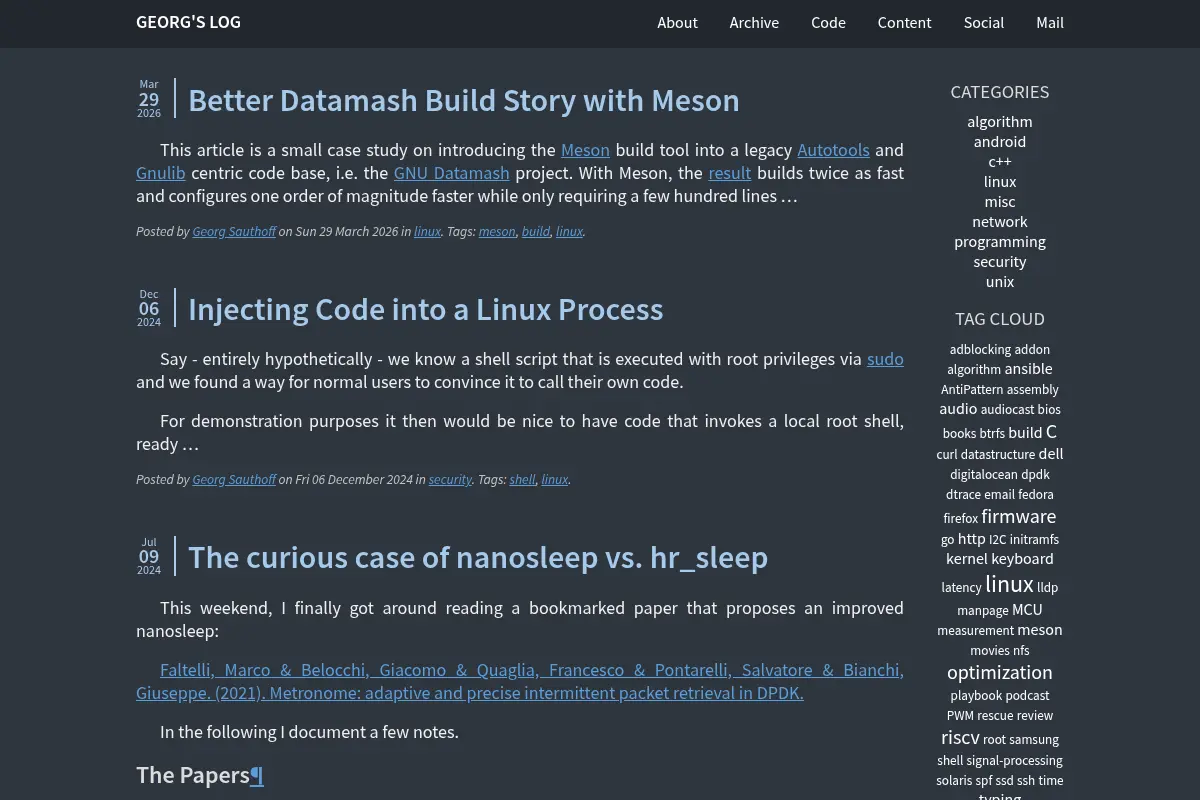Select the algorithm category in sidebar
The width and height of the screenshot is (1200, 800).
(x=1000, y=121)
